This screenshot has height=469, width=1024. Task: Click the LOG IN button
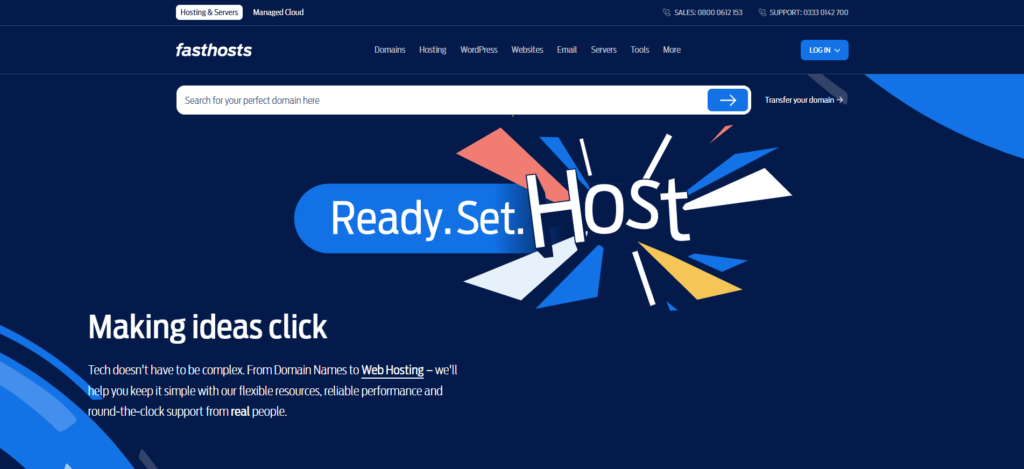point(824,50)
